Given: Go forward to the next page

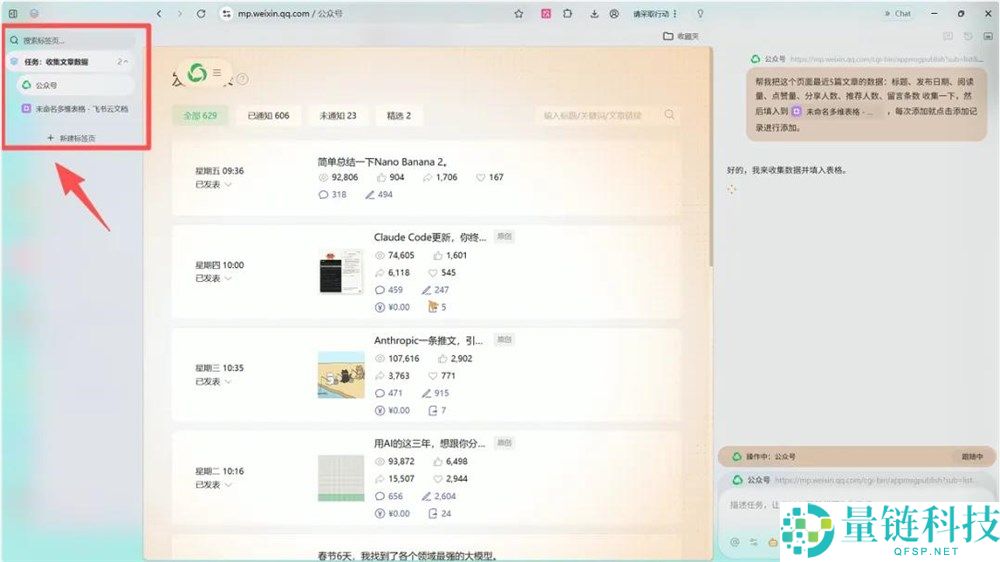Looking at the screenshot, I should 180,13.
